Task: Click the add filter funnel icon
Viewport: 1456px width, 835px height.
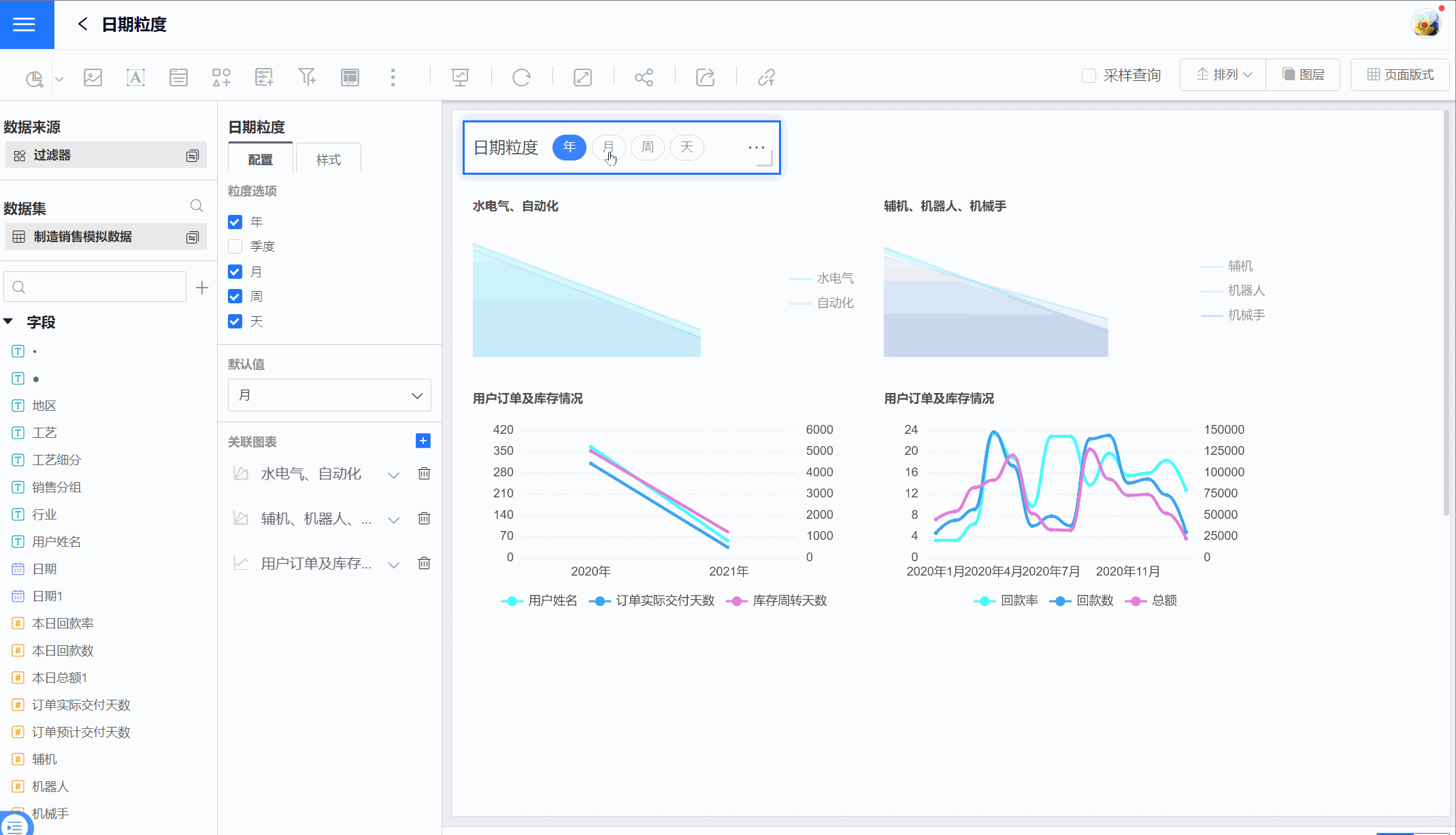Action: (307, 78)
